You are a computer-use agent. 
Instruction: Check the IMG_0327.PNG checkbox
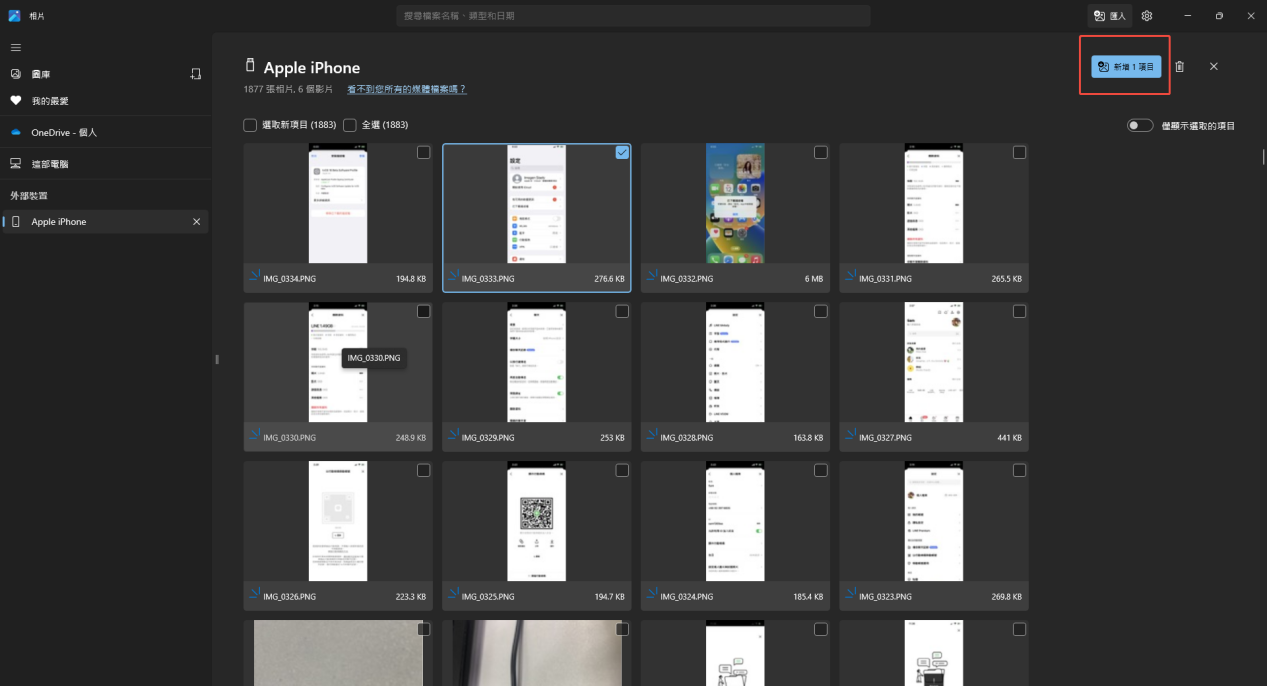coord(1019,311)
